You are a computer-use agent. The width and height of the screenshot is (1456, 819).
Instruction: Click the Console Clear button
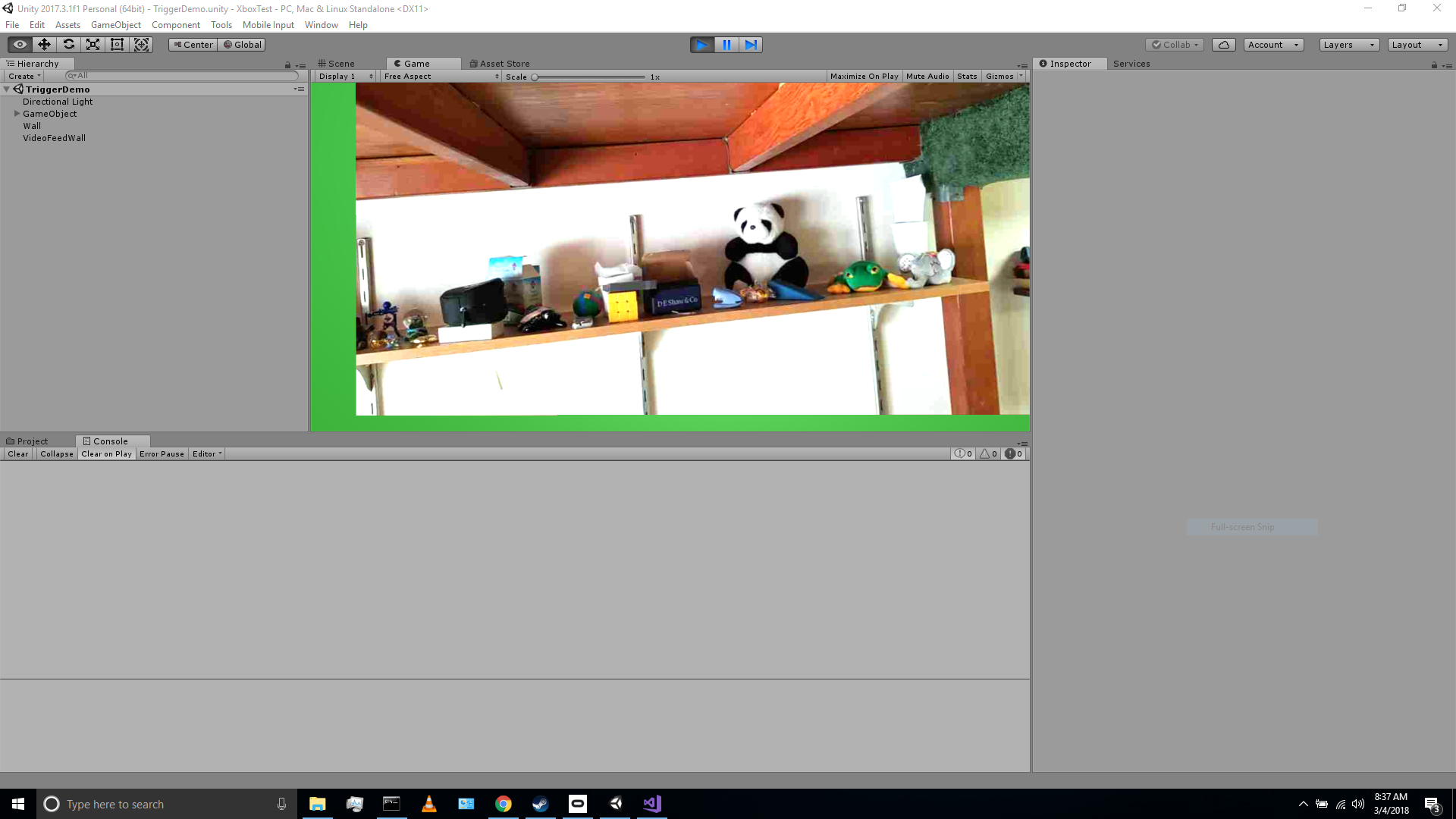pyautogui.click(x=18, y=454)
